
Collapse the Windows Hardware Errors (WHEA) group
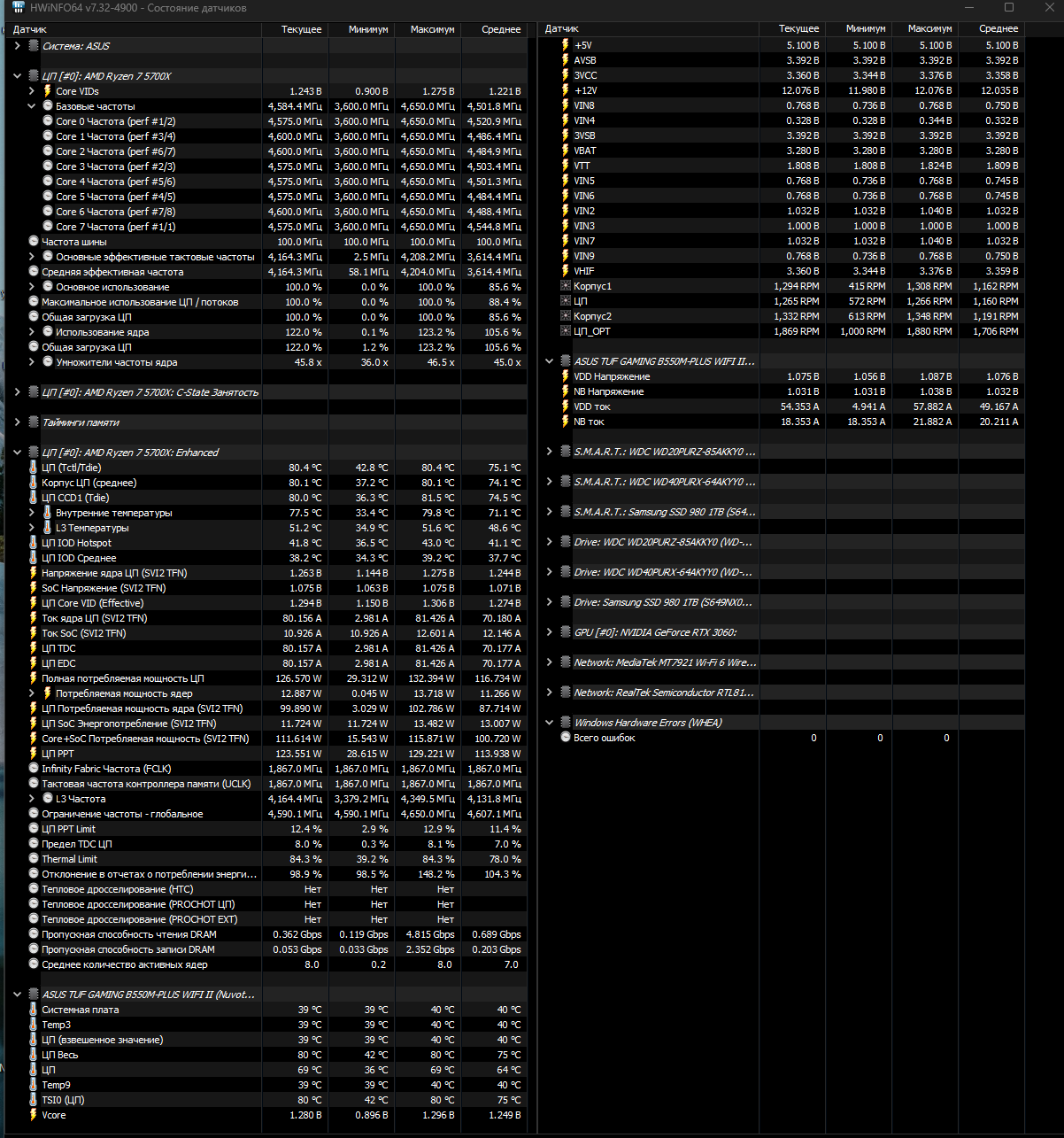tap(549, 723)
